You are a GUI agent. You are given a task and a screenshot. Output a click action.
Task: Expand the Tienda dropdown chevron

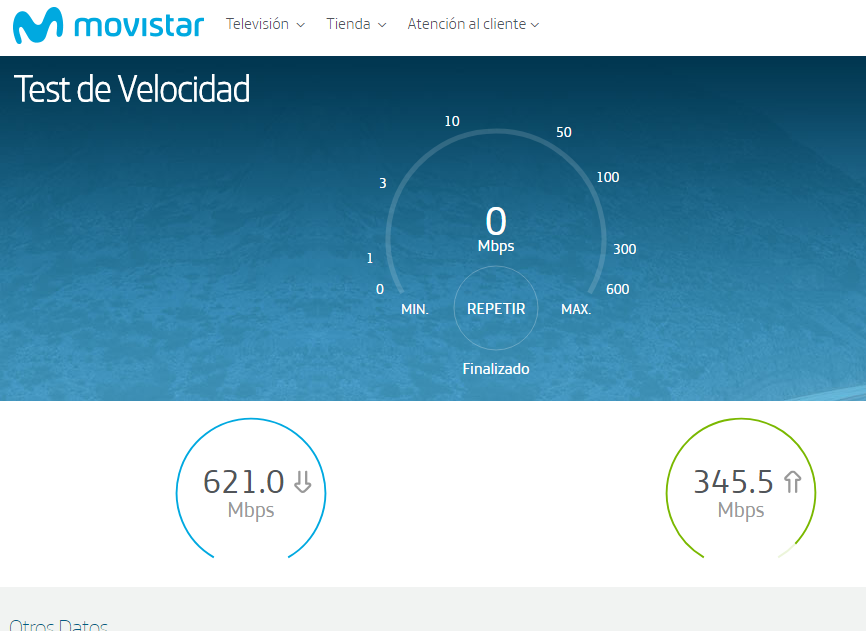tap(382, 25)
